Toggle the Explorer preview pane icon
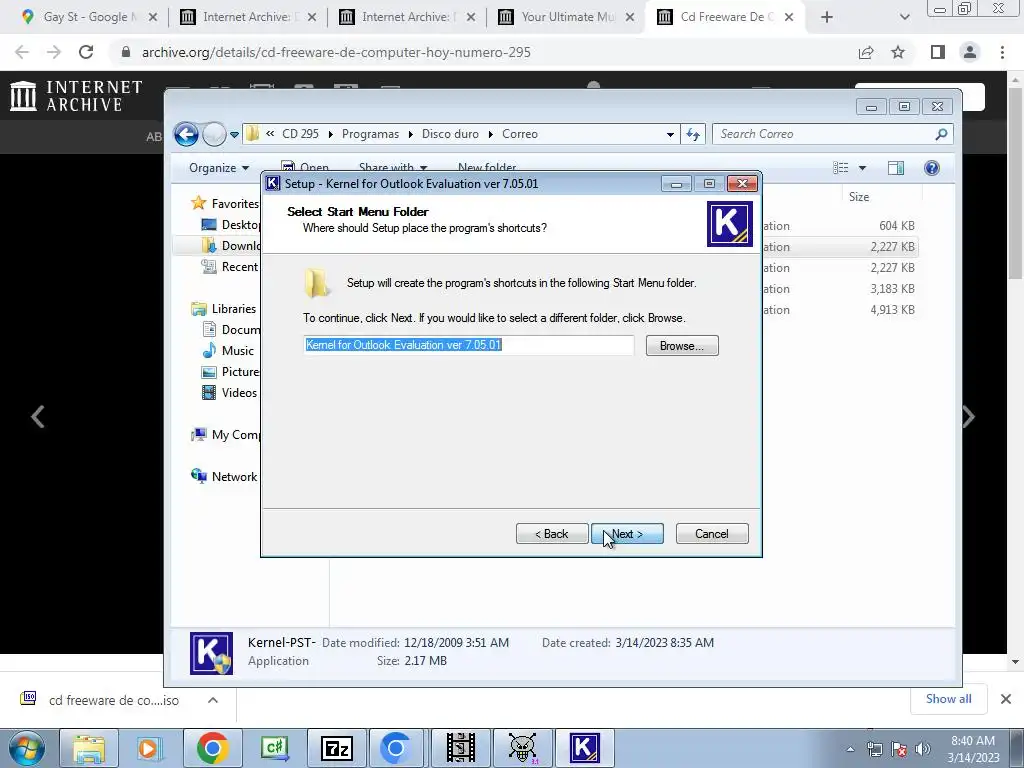This screenshot has width=1024, height=768. click(x=896, y=168)
